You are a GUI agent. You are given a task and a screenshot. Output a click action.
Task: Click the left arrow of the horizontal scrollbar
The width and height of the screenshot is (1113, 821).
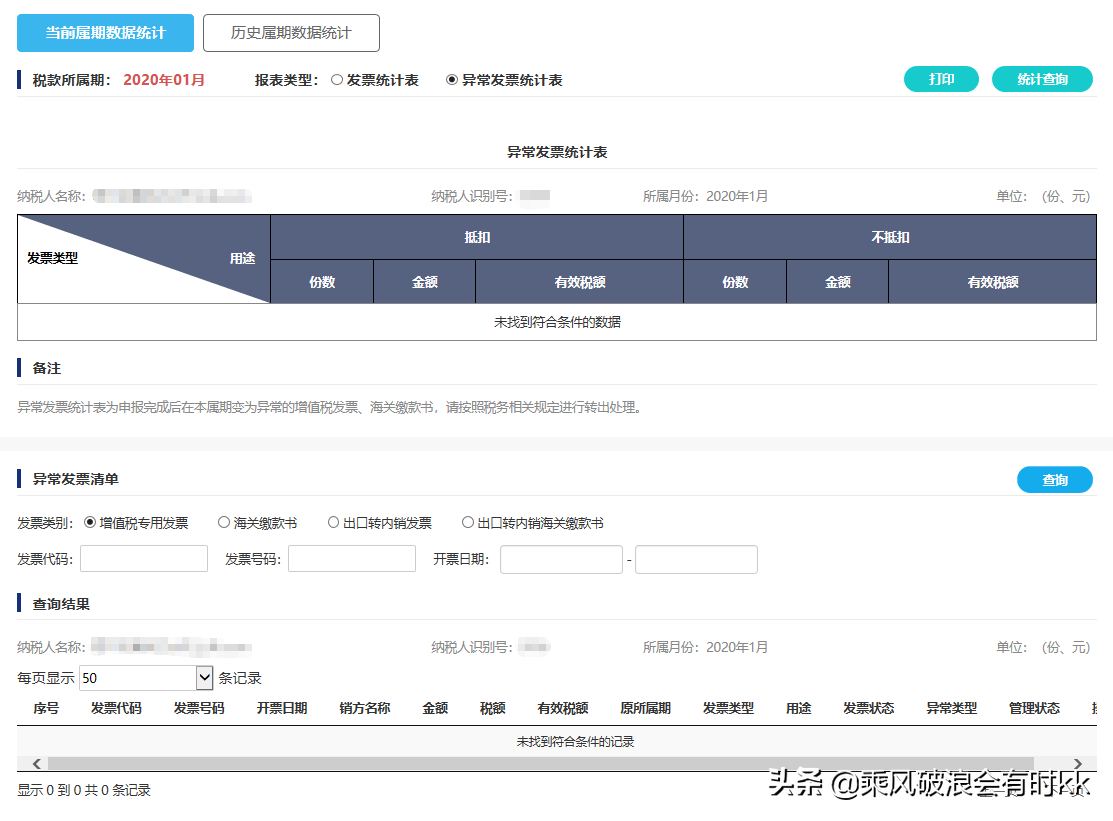[x=36, y=762]
